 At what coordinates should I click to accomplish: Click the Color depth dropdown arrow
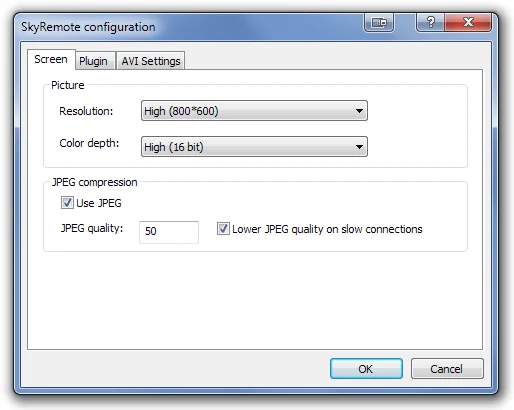pyautogui.click(x=359, y=147)
